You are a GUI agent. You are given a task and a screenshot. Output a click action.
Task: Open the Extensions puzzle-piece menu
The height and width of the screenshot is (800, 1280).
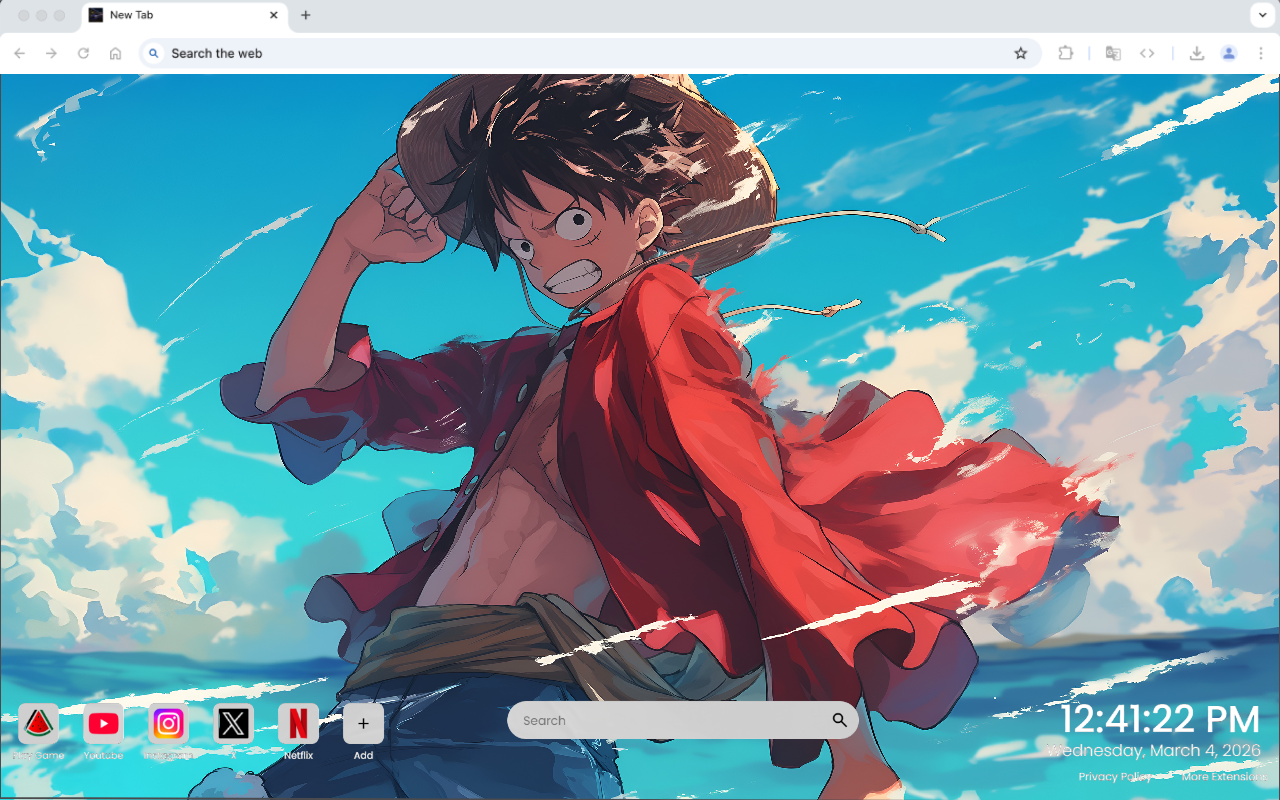tap(1065, 53)
